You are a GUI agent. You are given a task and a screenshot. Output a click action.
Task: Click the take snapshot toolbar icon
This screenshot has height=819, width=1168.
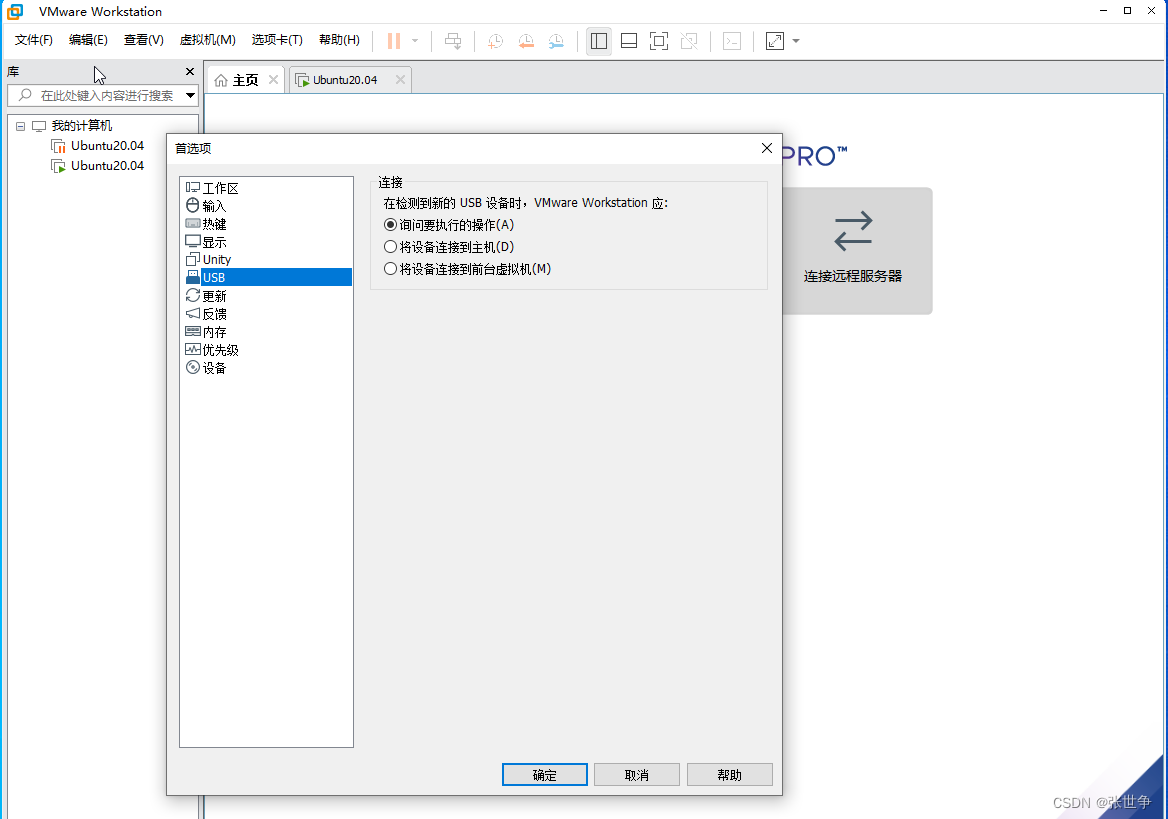[495, 41]
